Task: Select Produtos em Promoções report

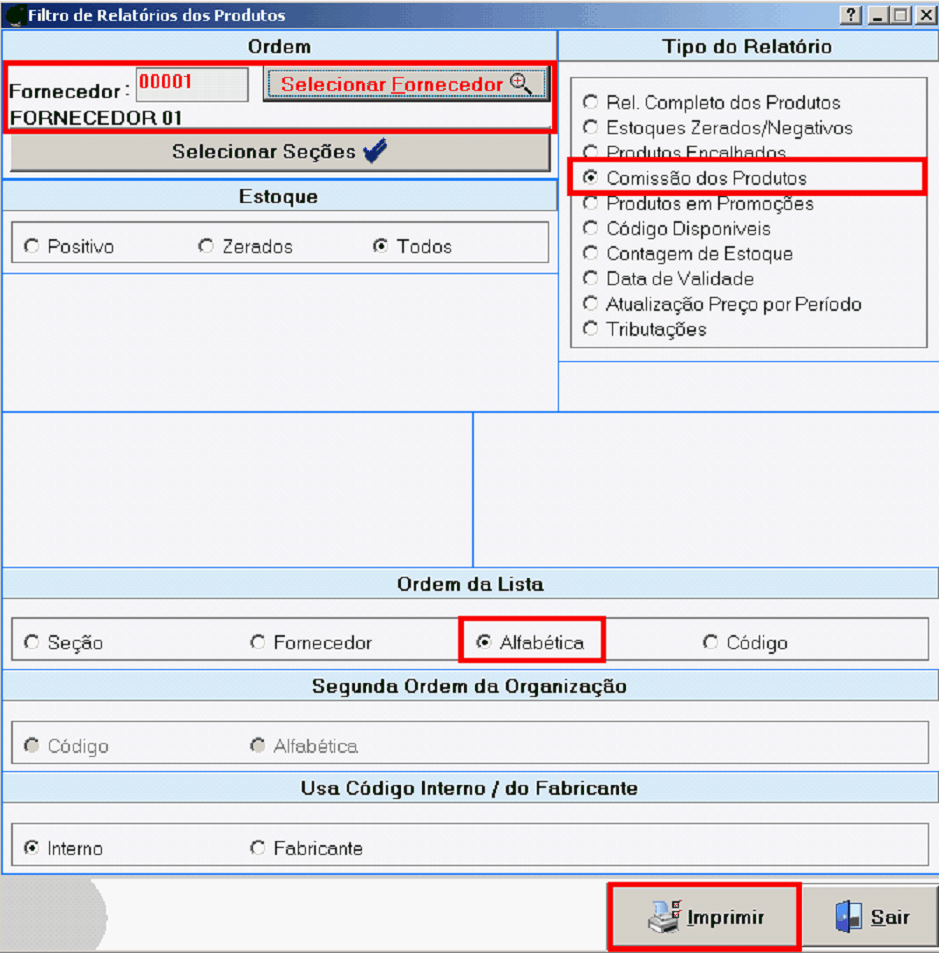Action: (x=591, y=204)
